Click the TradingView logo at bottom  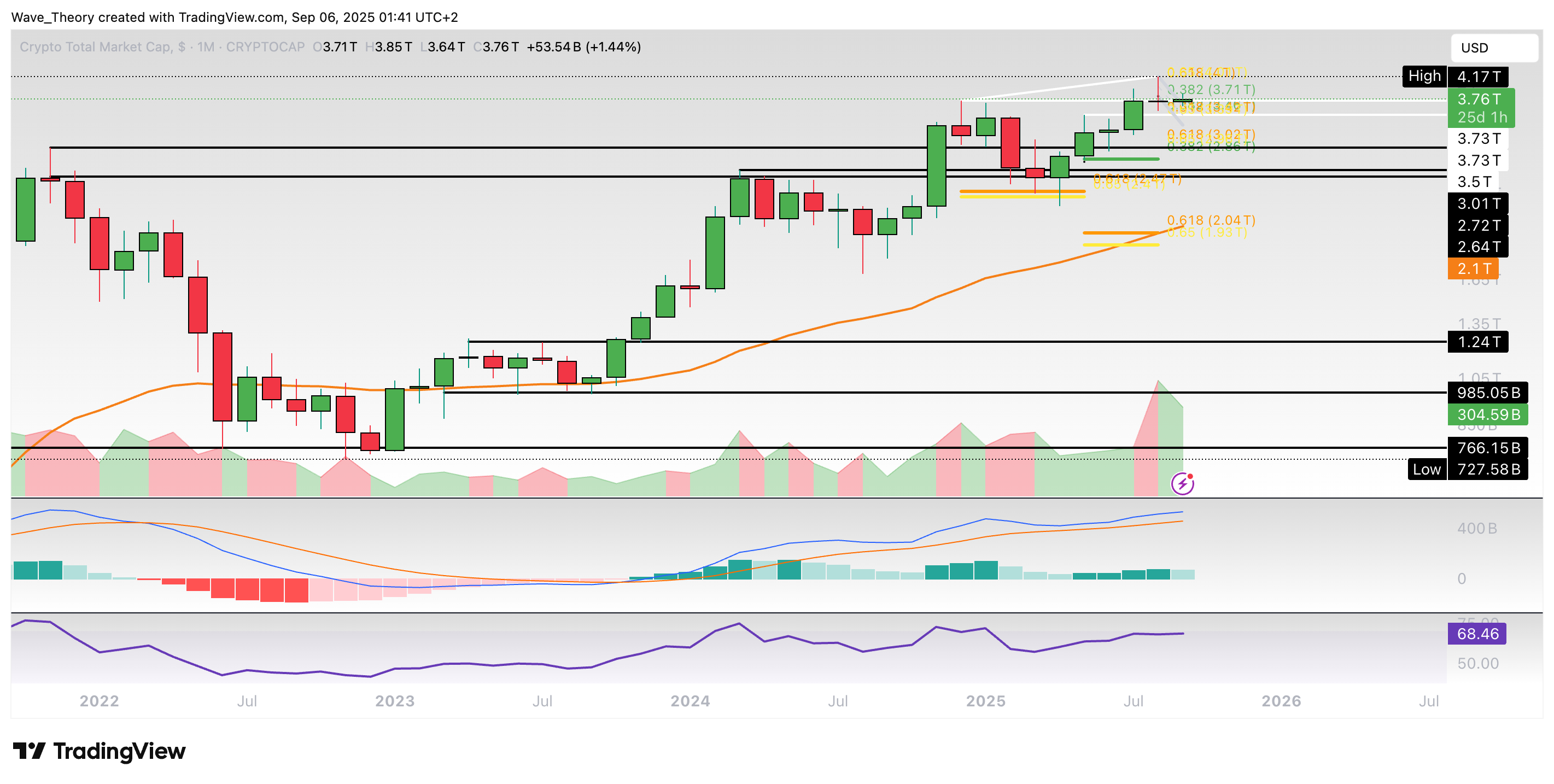(100, 751)
